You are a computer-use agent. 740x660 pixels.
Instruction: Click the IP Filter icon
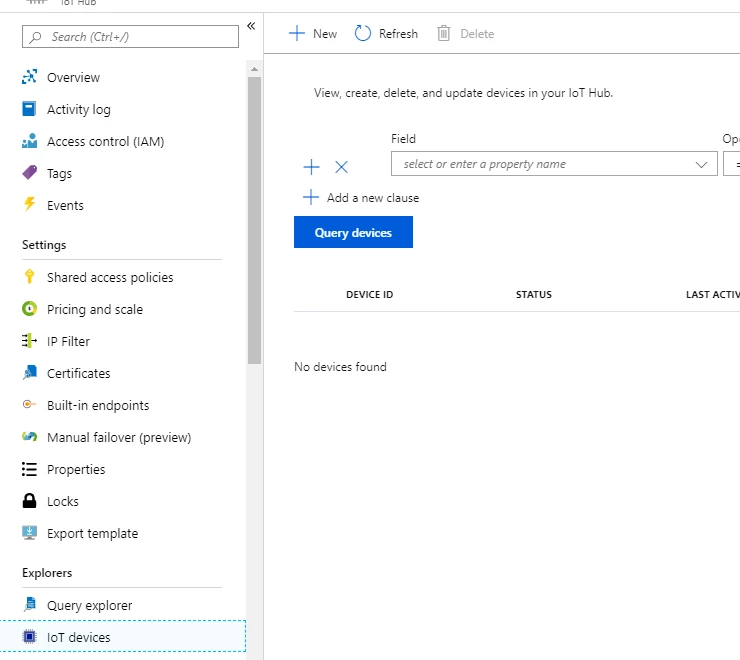pyautogui.click(x=29, y=340)
